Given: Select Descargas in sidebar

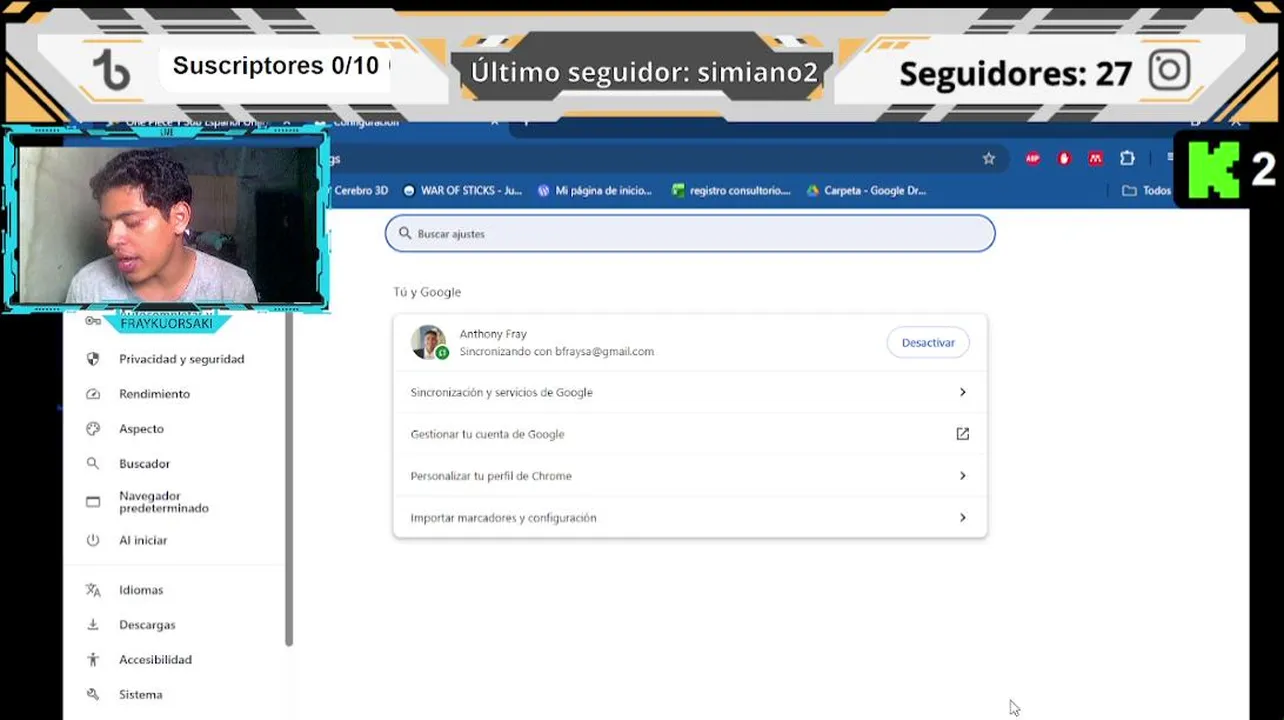Looking at the screenshot, I should [x=146, y=625].
